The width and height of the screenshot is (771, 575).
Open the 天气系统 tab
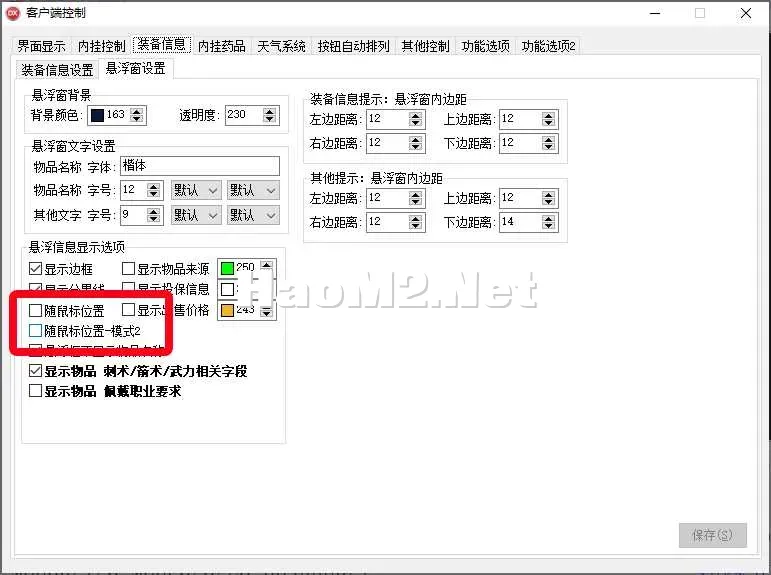[x=281, y=46]
